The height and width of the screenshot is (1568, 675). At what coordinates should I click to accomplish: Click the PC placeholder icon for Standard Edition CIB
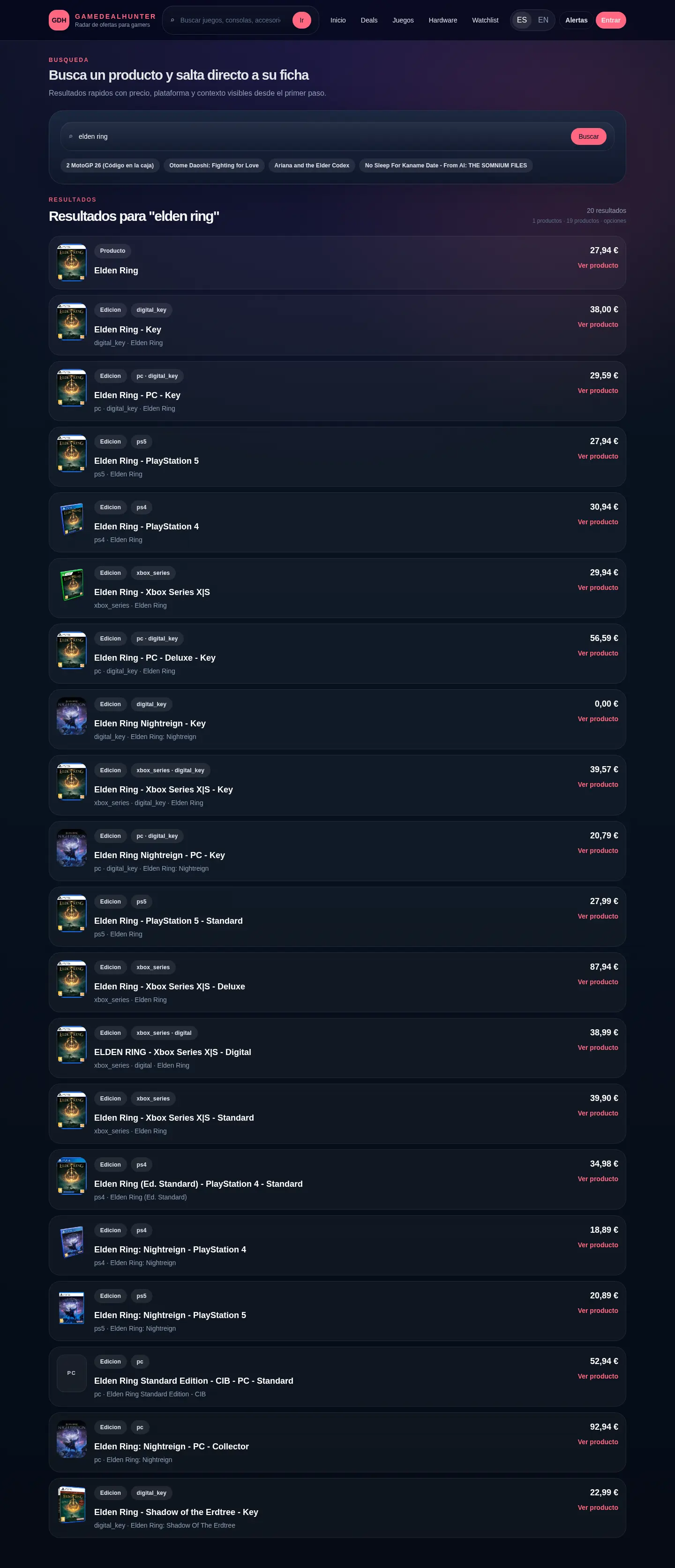point(72,1373)
